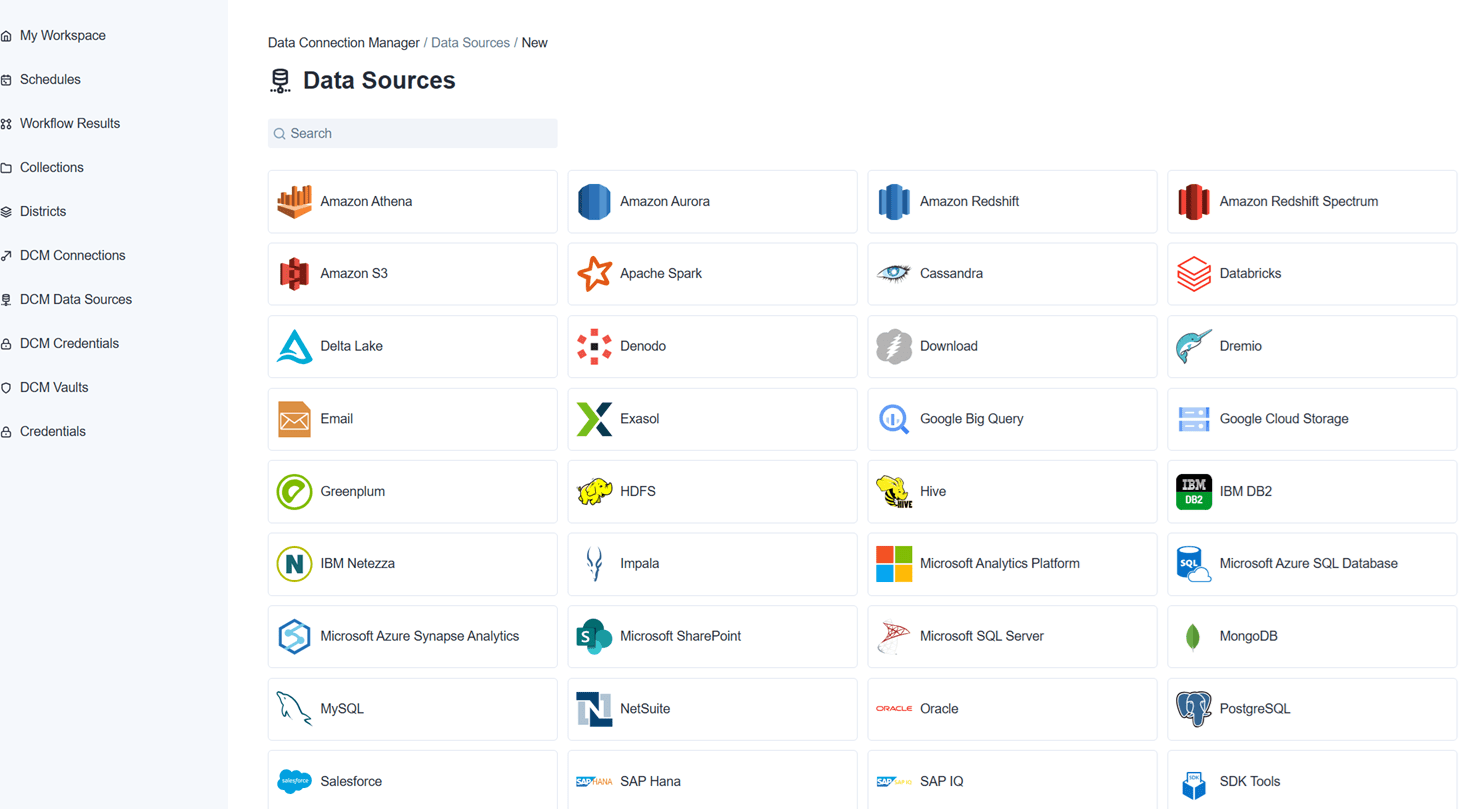1476x809 pixels.
Task: Click the Databricks logo icon
Action: (x=1194, y=274)
